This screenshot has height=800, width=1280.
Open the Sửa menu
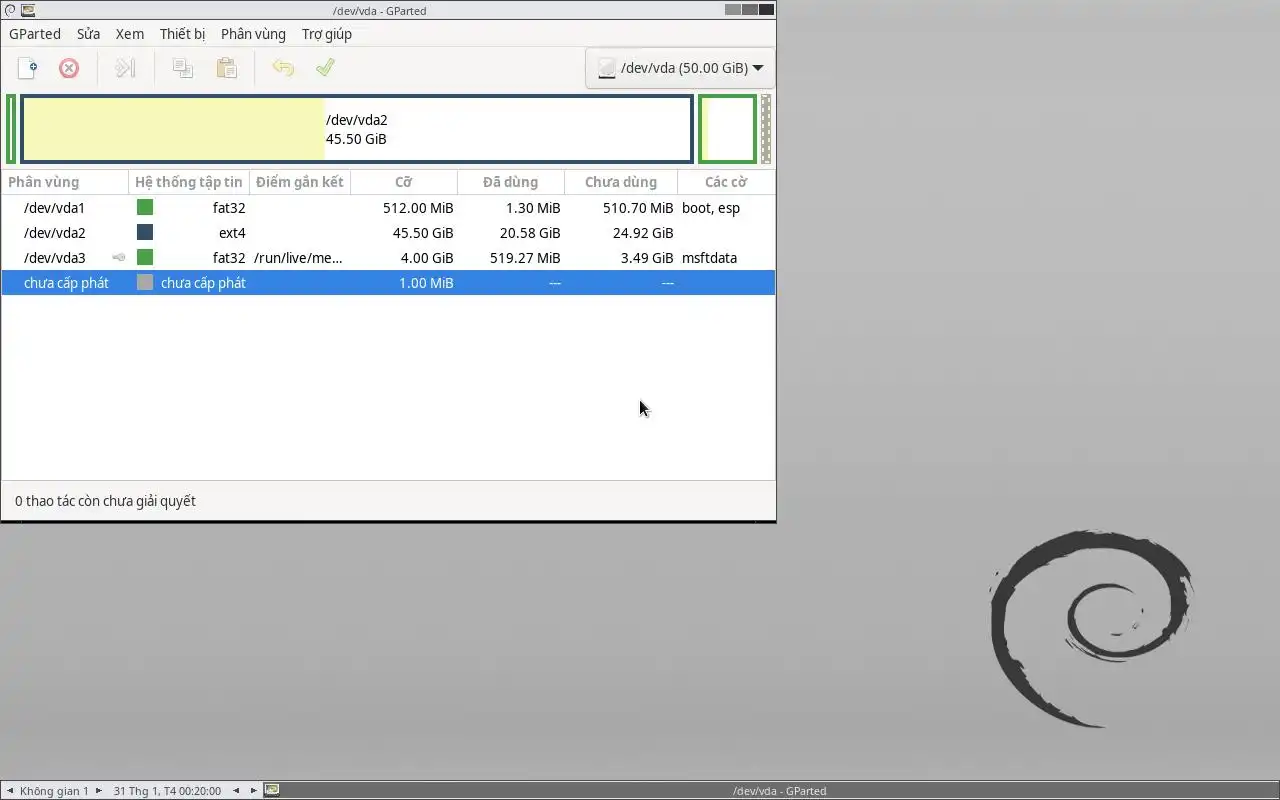pyautogui.click(x=88, y=34)
